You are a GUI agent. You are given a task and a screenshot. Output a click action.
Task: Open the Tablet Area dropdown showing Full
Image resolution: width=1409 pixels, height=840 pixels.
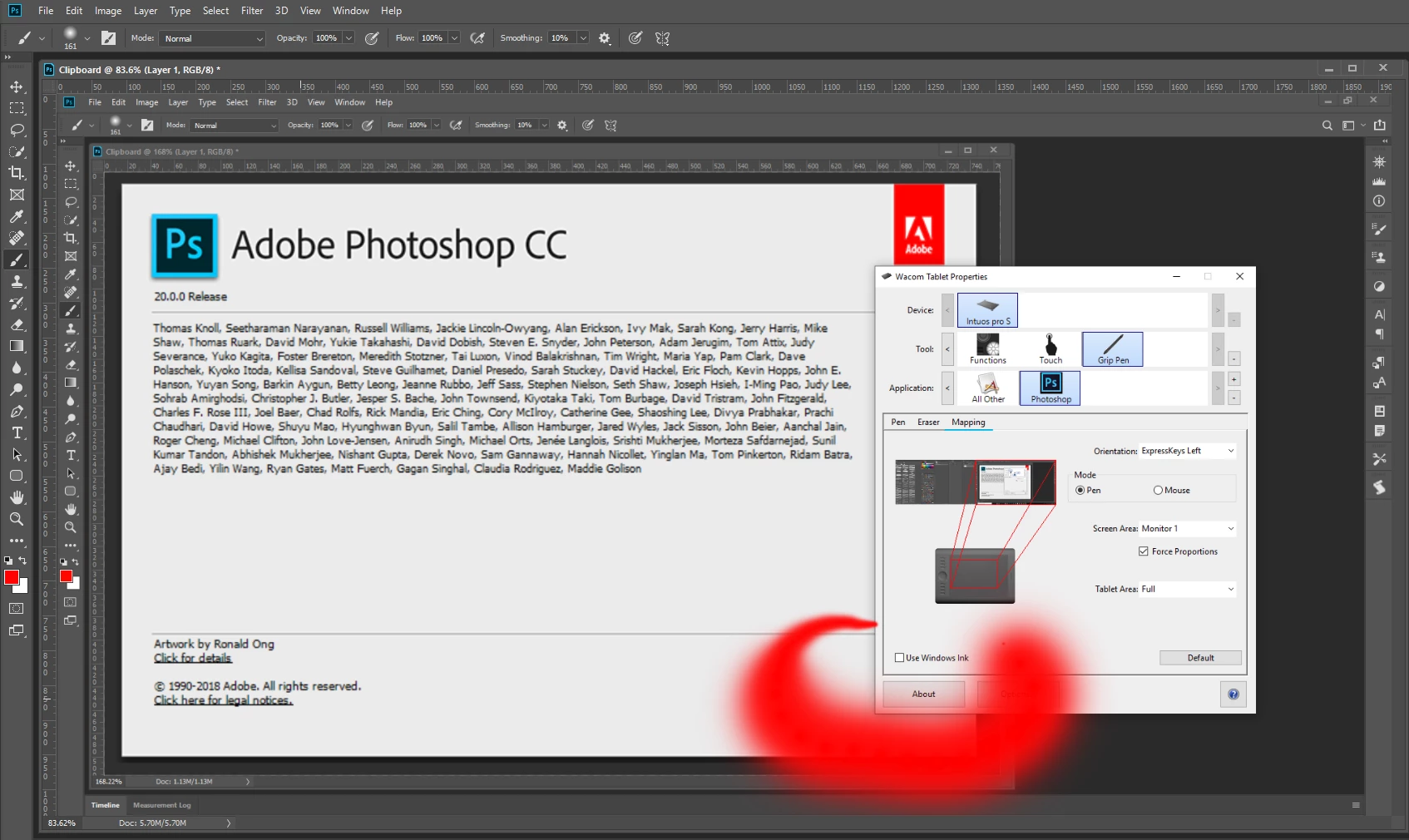(1188, 590)
